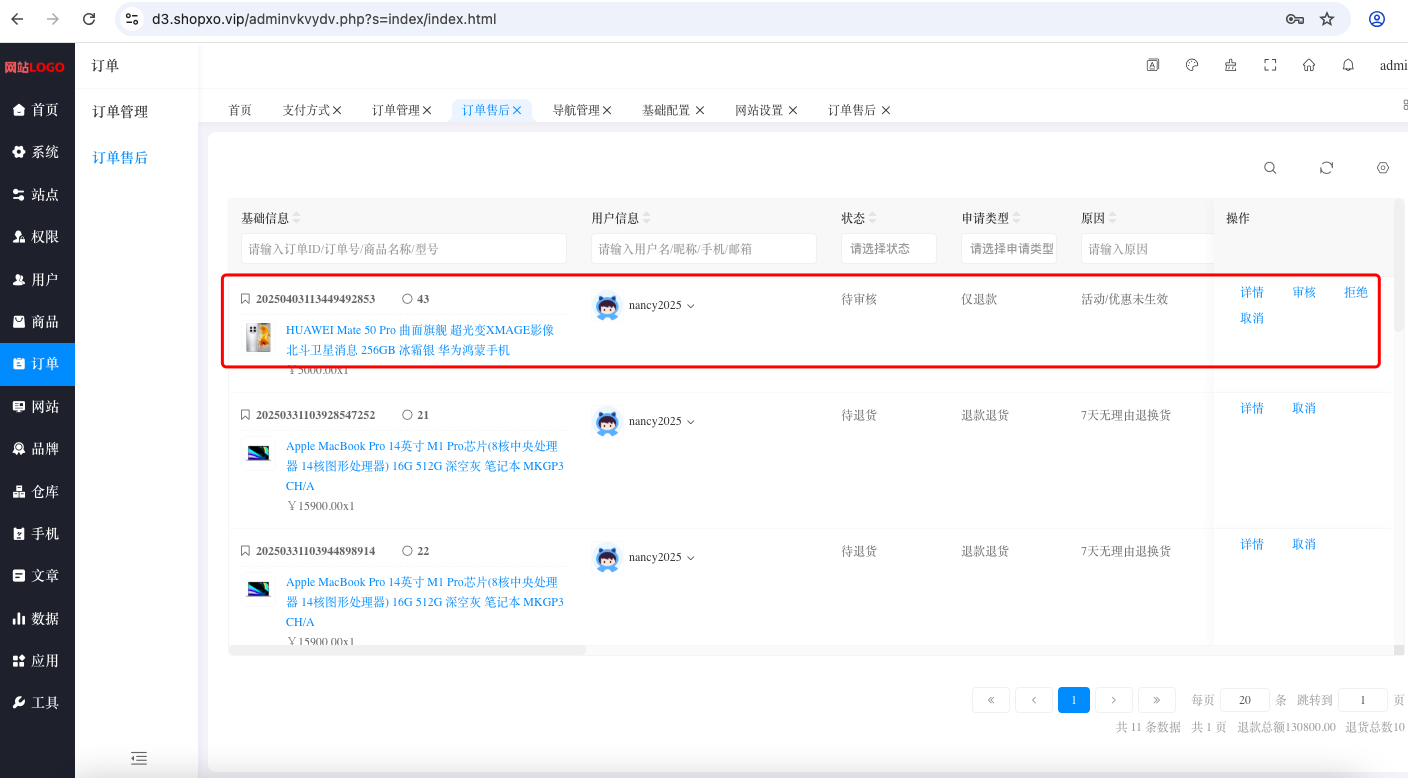Open the notification bell
1408x778 pixels.
pyautogui.click(x=1348, y=65)
